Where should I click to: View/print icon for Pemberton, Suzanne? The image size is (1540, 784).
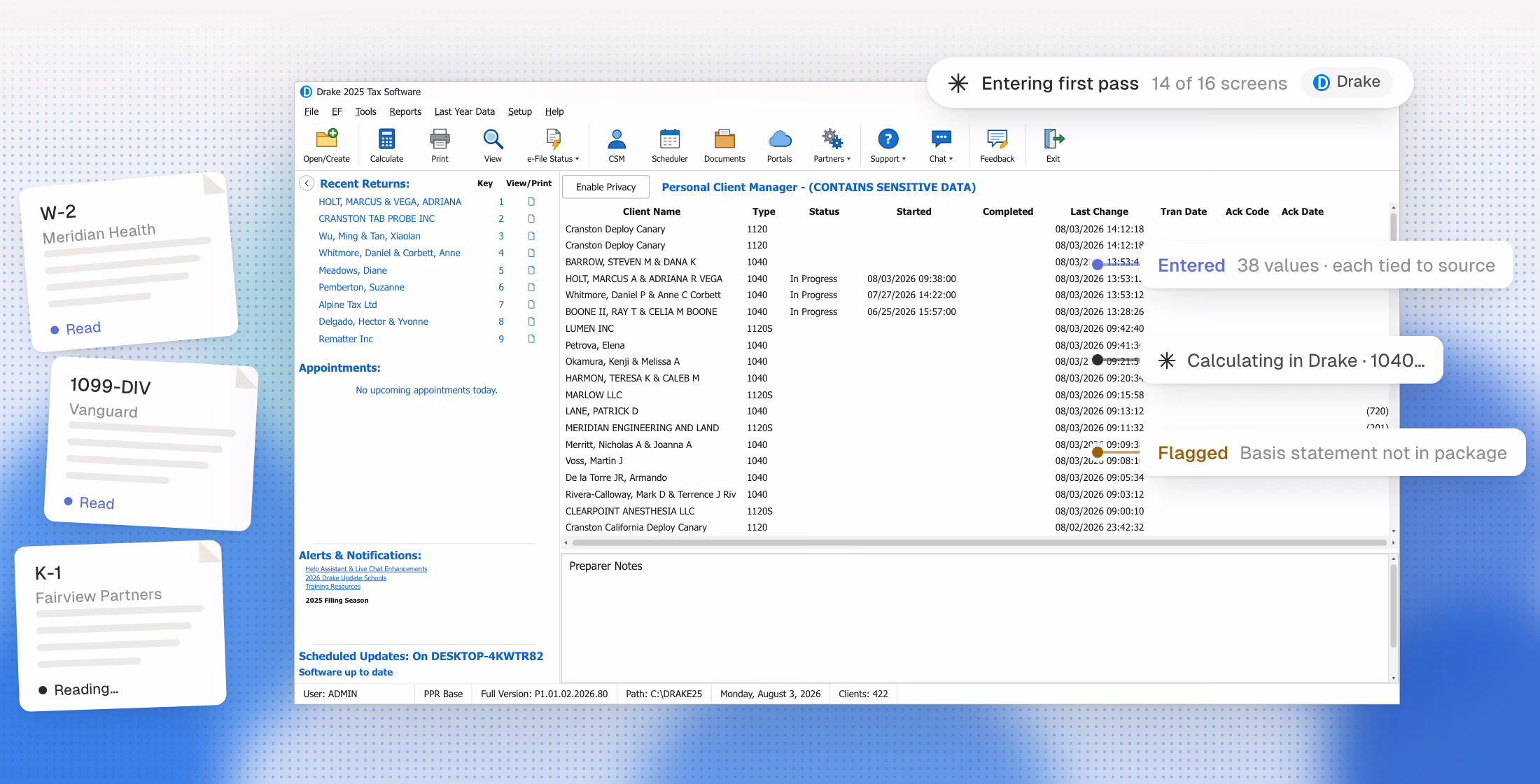(531, 287)
